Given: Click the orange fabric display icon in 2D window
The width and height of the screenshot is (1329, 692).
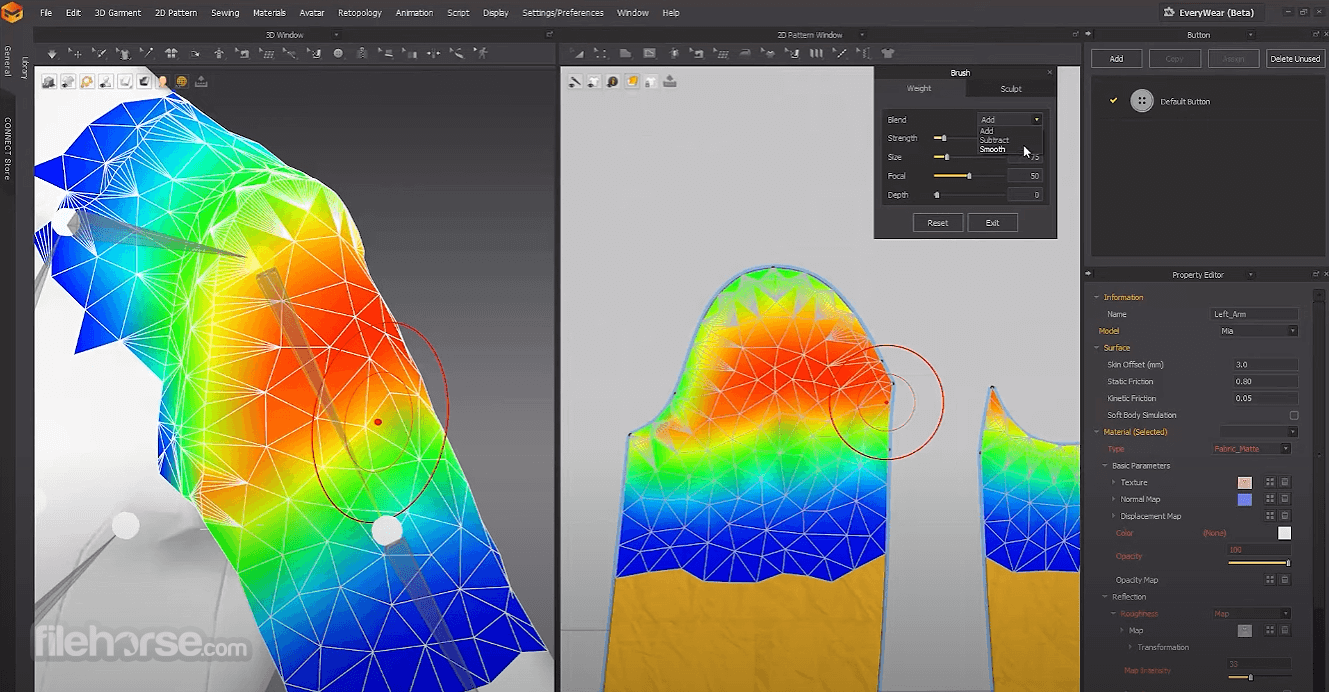Looking at the screenshot, I should pyautogui.click(x=632, y=81).
